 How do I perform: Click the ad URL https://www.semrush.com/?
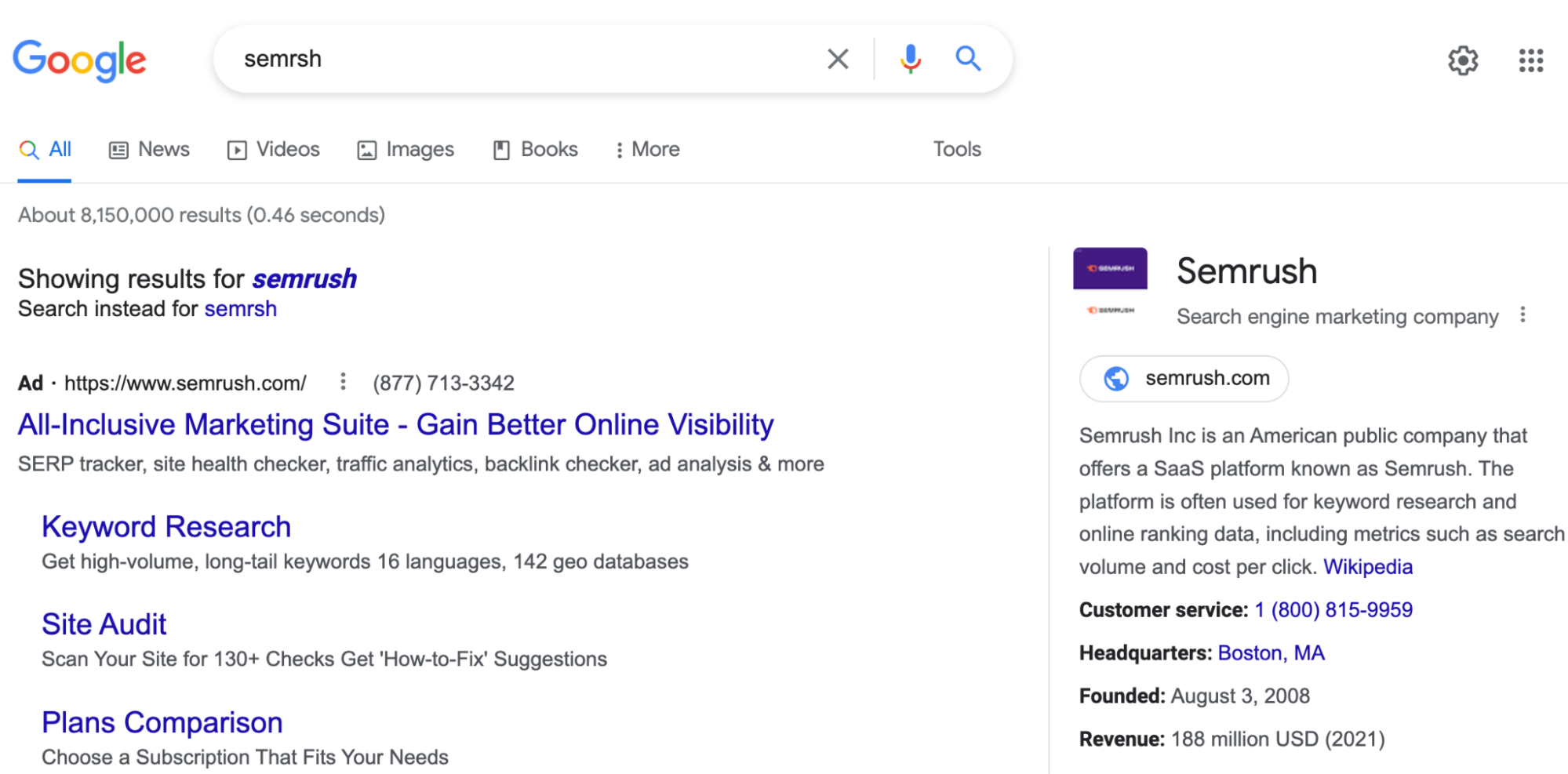click(185, 383)
